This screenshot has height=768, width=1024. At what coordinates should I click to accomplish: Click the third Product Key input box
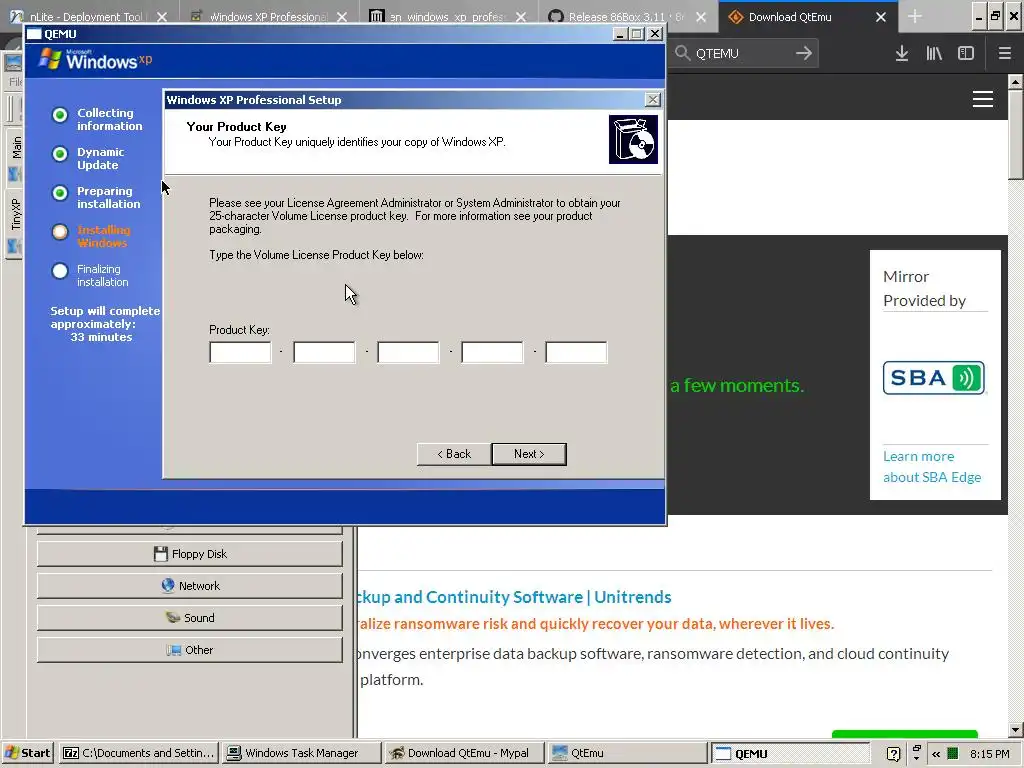tap(408, 353)
